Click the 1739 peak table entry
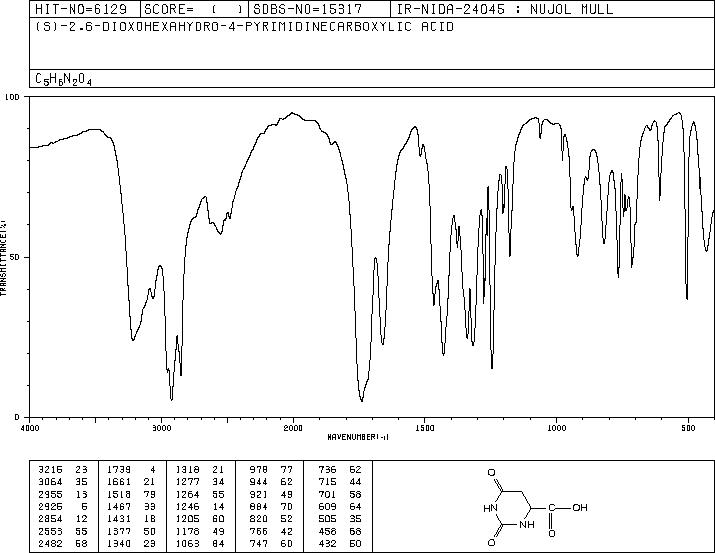Screen dimensions: 715x553 click(119, 469)
